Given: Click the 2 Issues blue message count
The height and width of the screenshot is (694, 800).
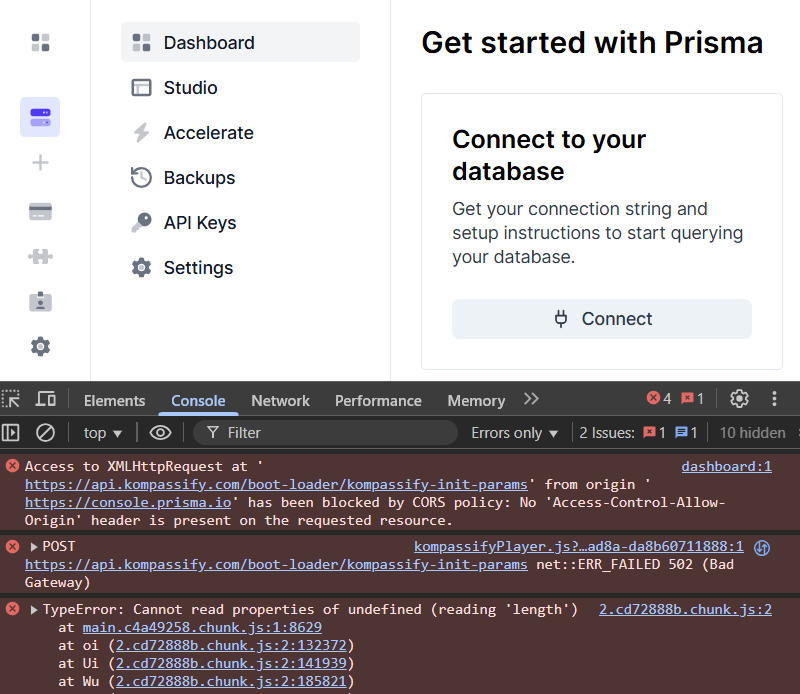Looking at the screenshot, I should (x=686, y=433).
